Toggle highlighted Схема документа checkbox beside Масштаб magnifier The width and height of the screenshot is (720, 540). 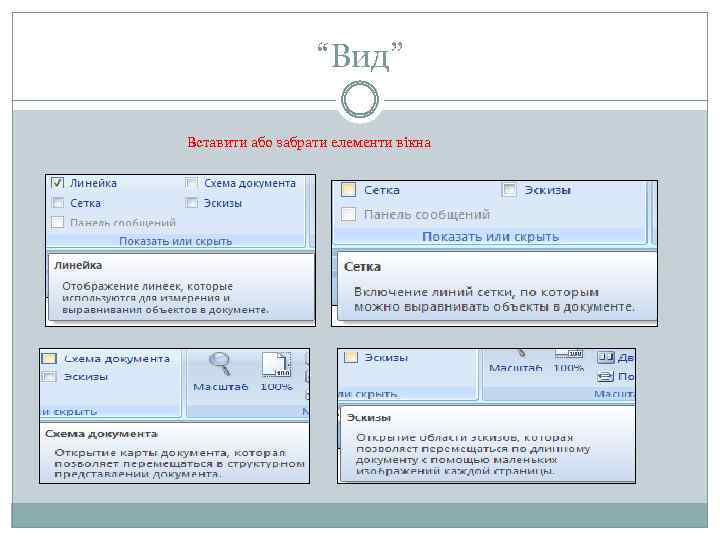point(49,358)
